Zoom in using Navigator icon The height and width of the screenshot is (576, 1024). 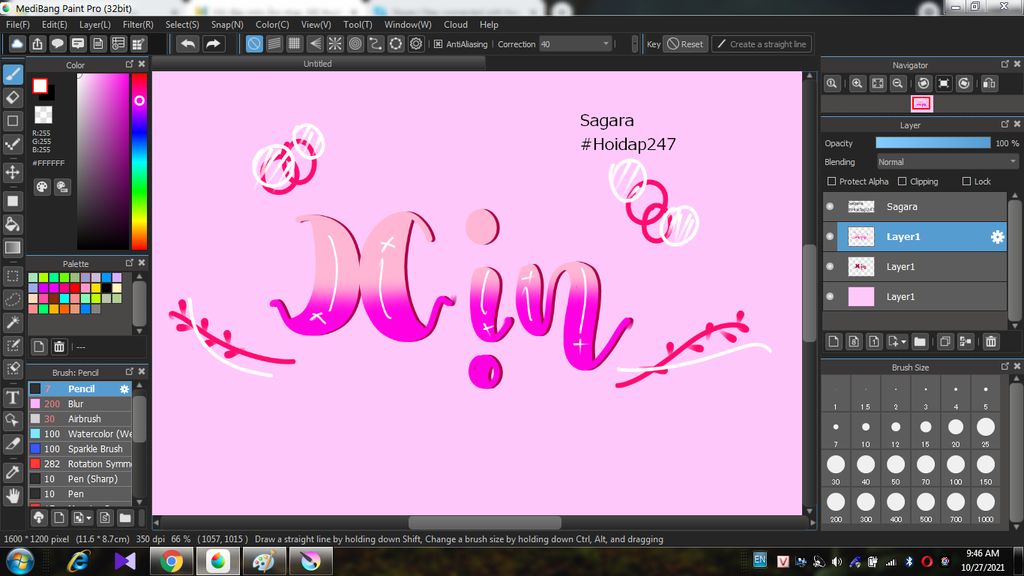click(x=857, y=84)
